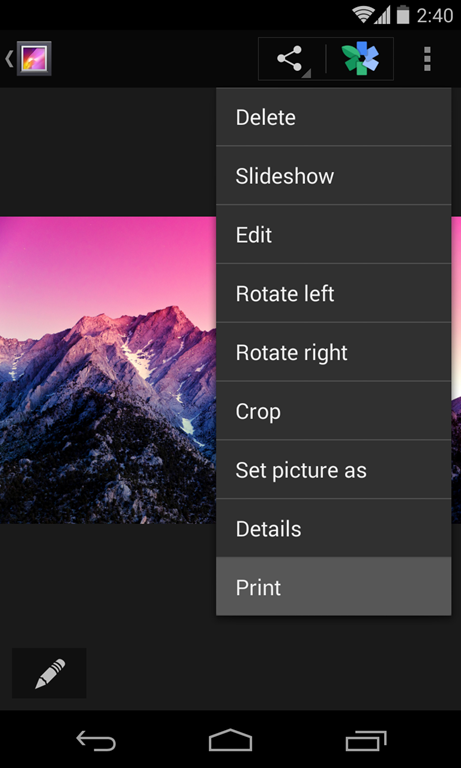Select the highlighted Print option
The image size is (461, 768).
pyautogui.click(x=334, y=587)
